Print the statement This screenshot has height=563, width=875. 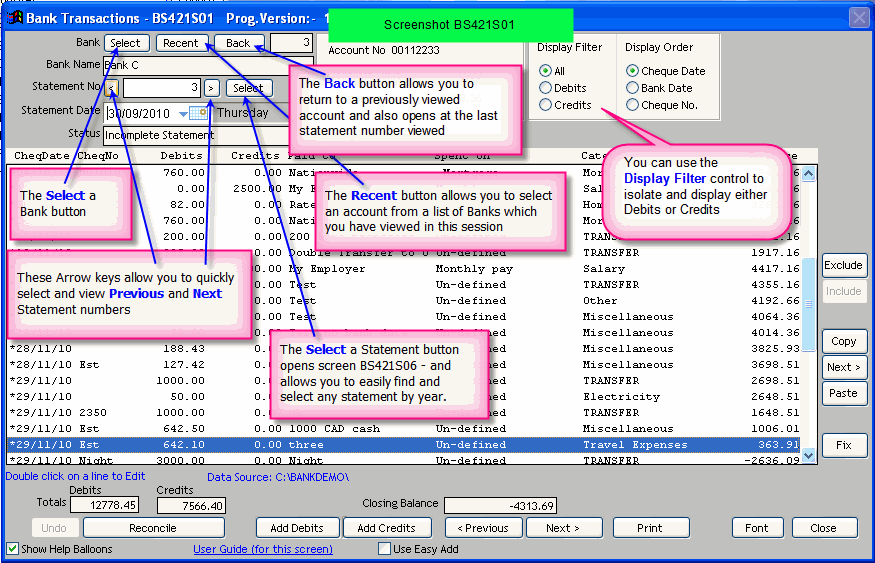(651, 528)
